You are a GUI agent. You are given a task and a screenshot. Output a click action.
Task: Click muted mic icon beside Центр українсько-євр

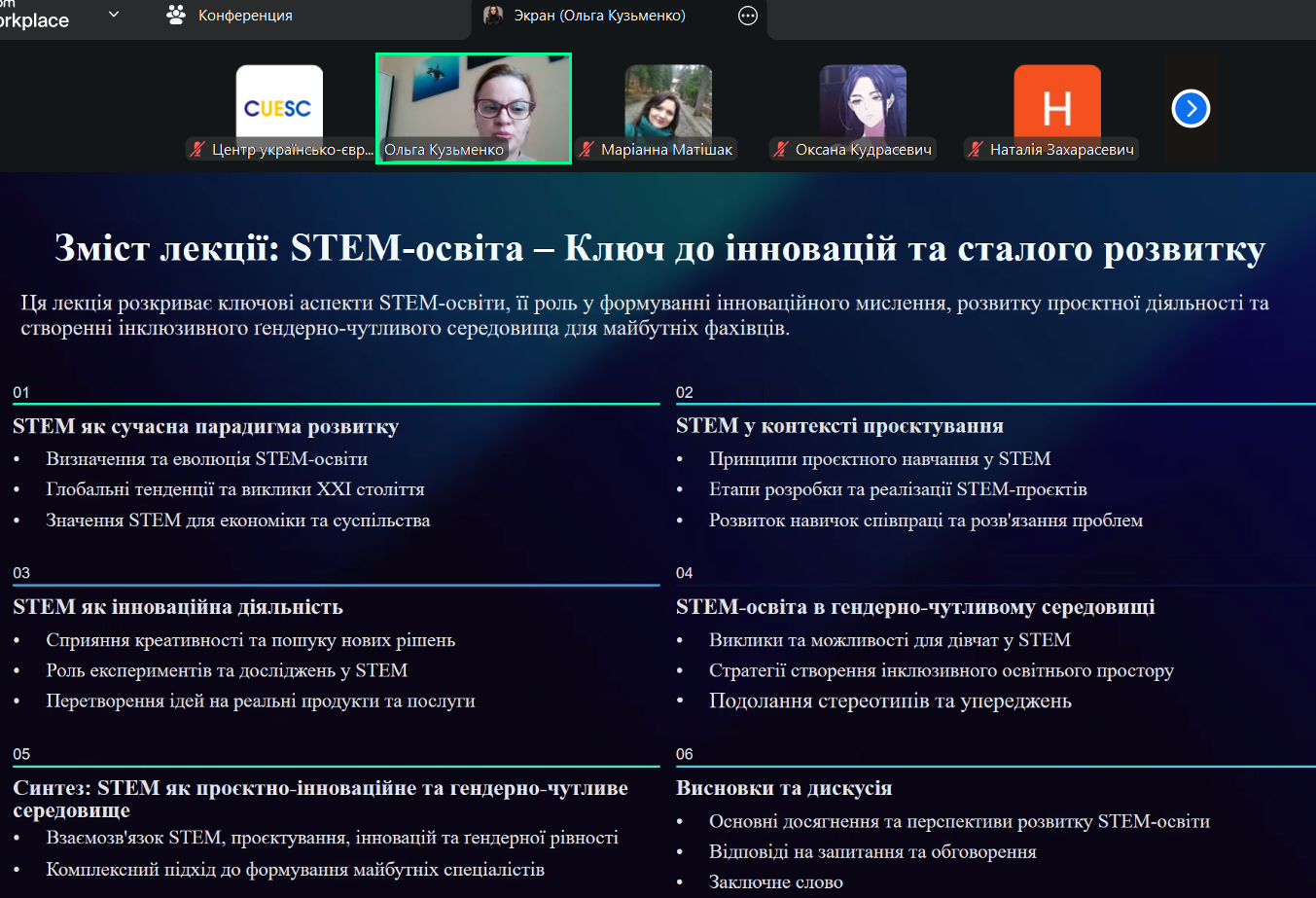[x=197, y=149]
